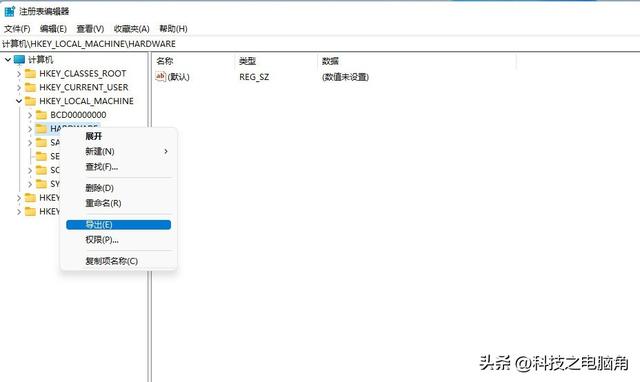Expand the SA key chevron
Viewport: 640px width, 382px height.
point(30,143)
